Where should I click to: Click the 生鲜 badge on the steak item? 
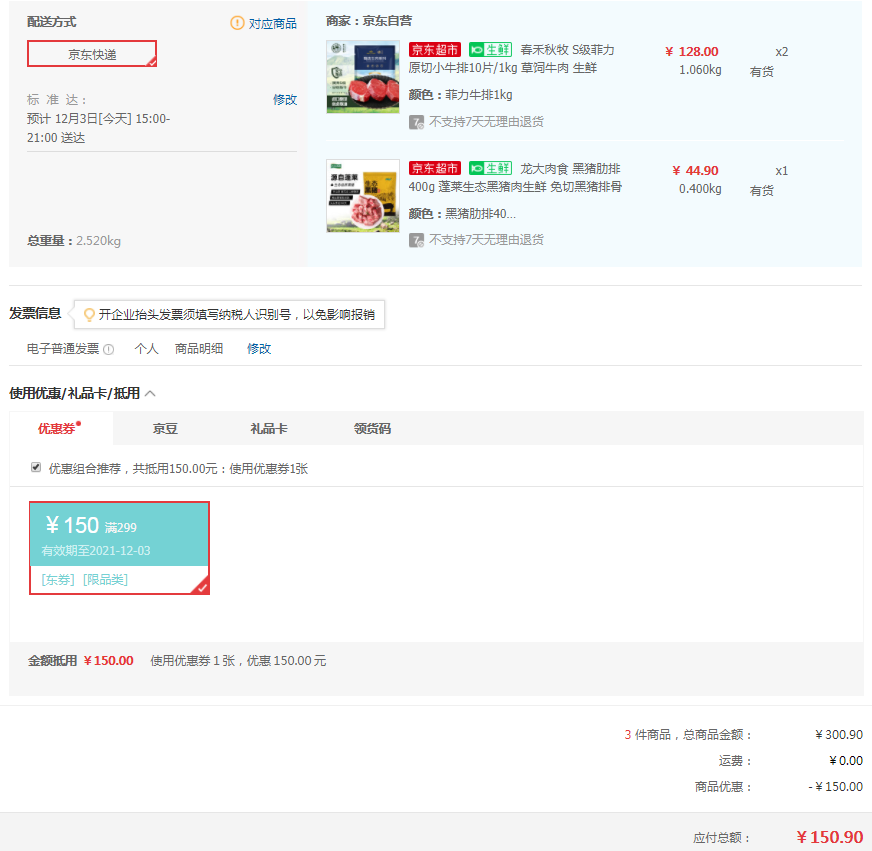point(490,50)
